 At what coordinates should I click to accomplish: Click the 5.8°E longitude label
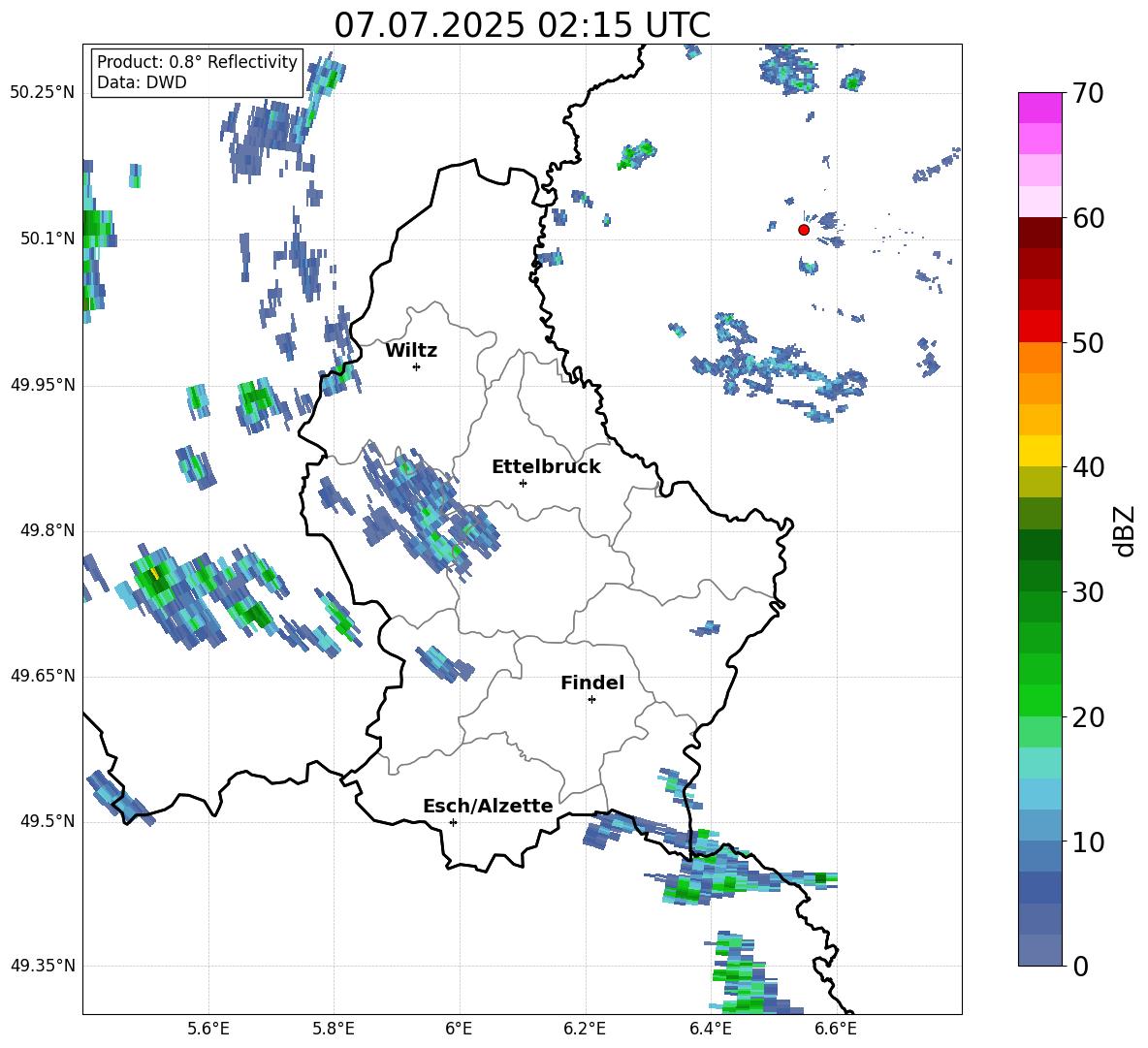(x=334, y=1029)
